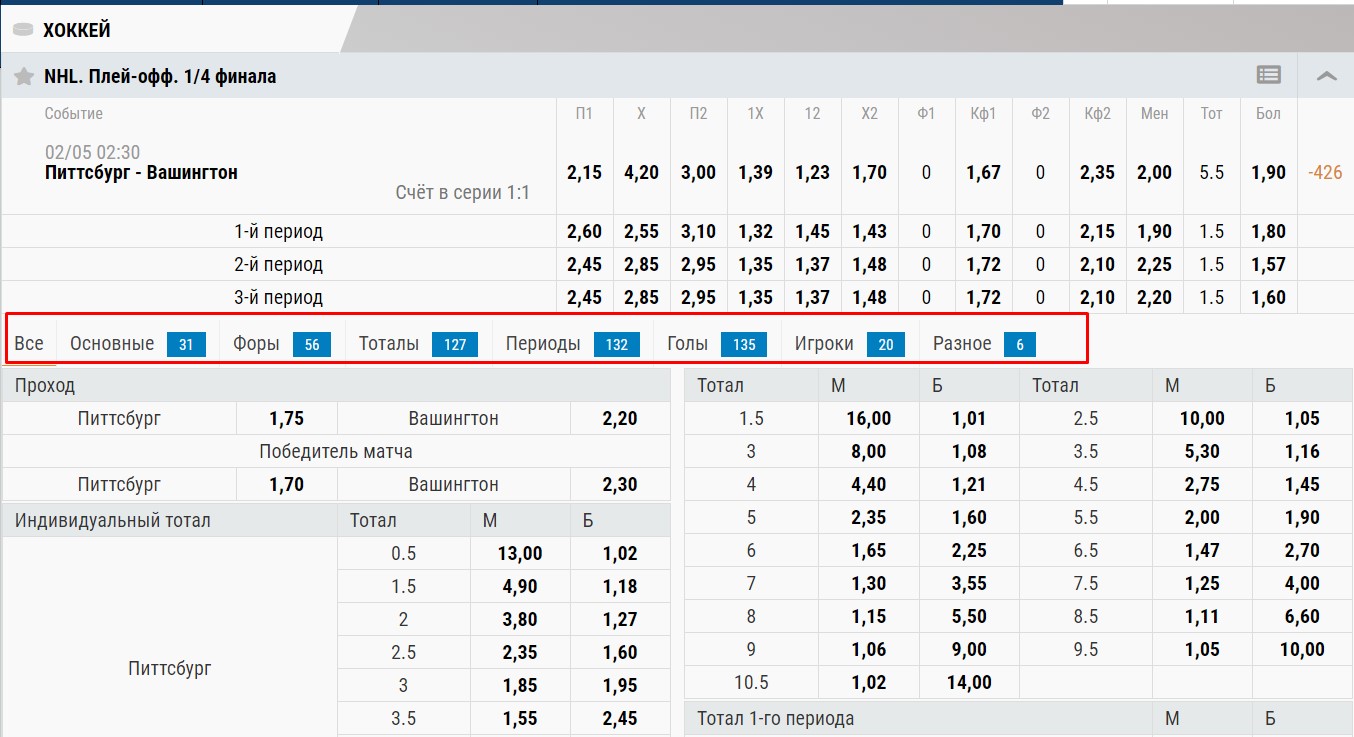
Task: Select Питтсбург total 2.5 under 2,35
Action: 520,652
